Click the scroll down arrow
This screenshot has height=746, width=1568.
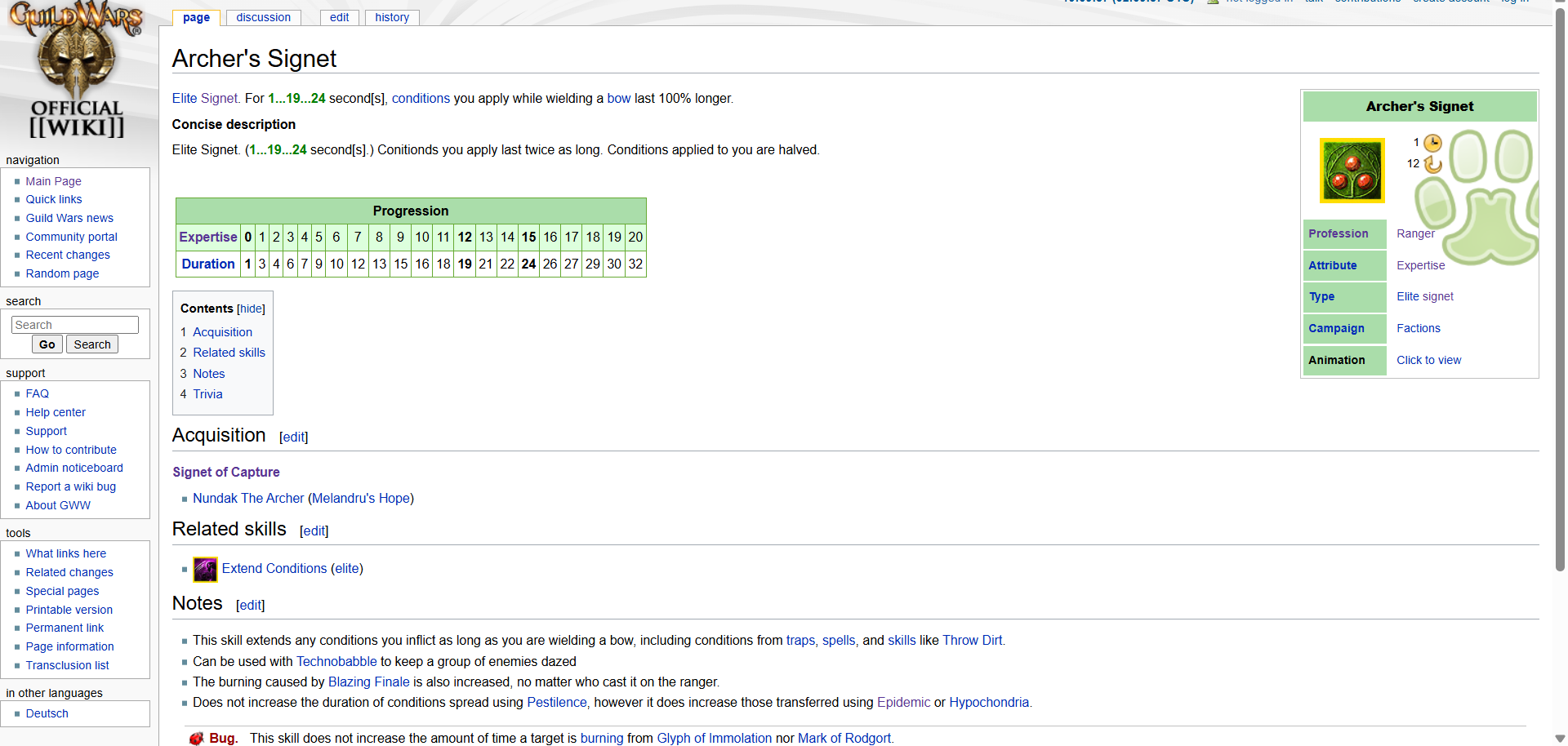[1561, 739]
